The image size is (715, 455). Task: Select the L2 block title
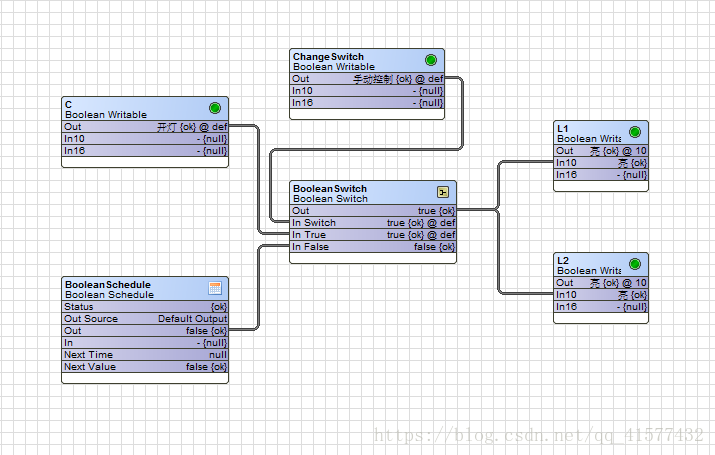(563, 260)
